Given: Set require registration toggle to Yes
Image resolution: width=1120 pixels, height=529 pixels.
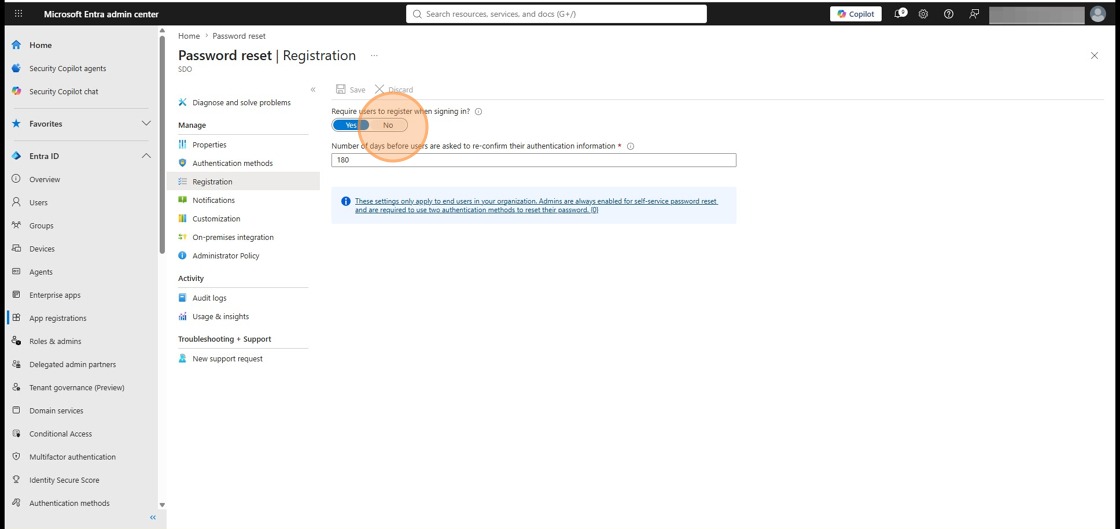Looking at the screenshot, I should pos(351,125).
